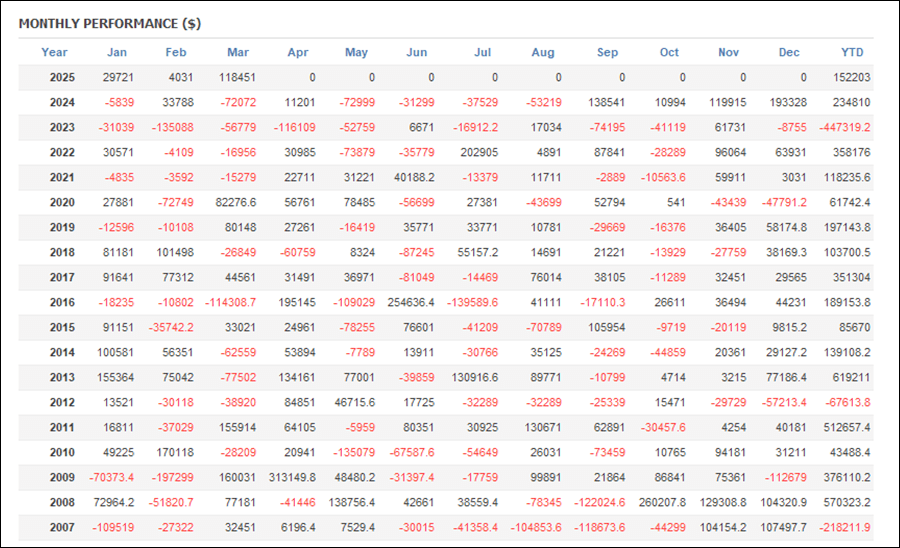Select the 2010 year row label

click(x=62, y=452)
